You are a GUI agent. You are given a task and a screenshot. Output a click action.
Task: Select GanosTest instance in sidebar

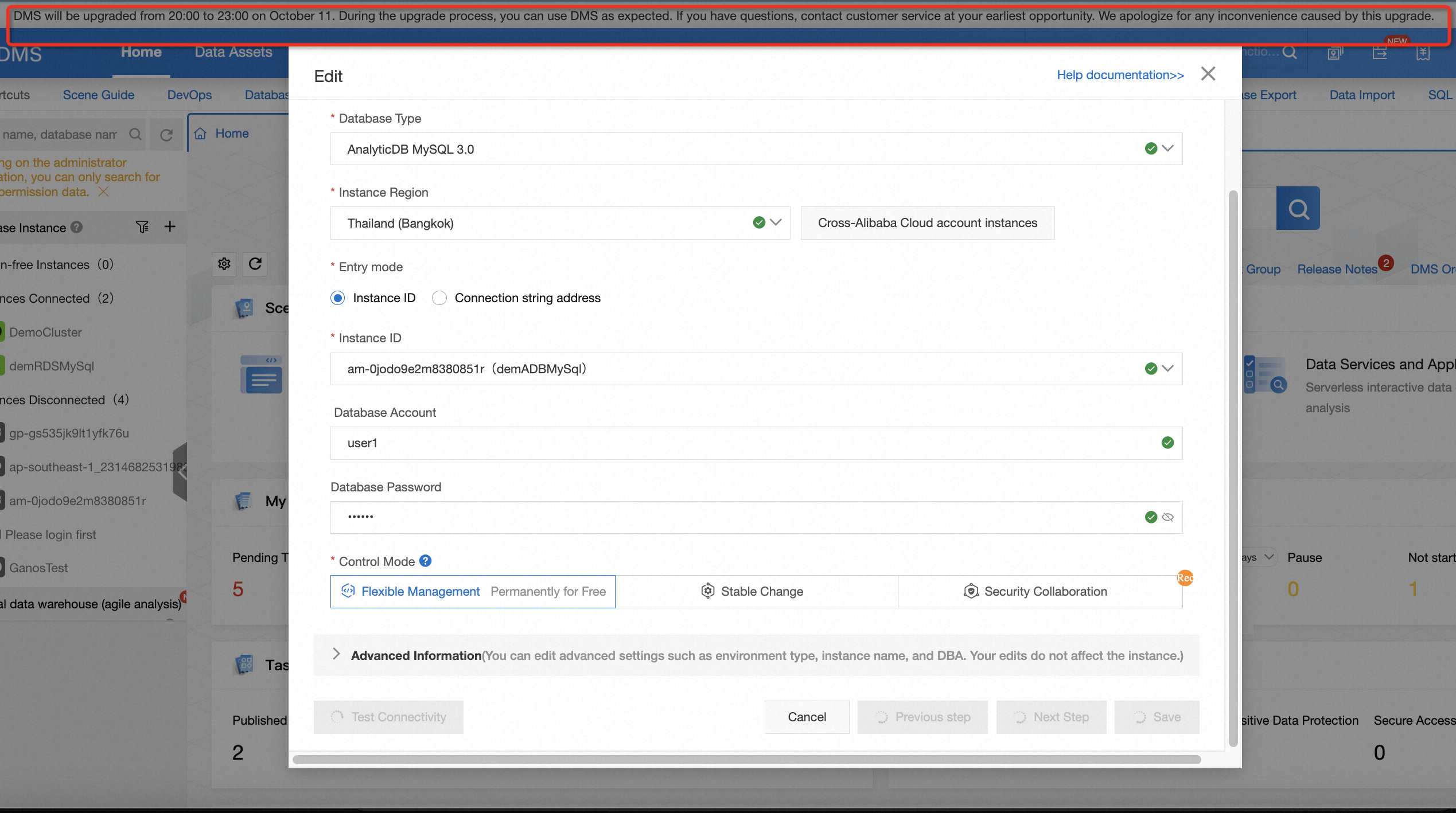coord(38,568)
